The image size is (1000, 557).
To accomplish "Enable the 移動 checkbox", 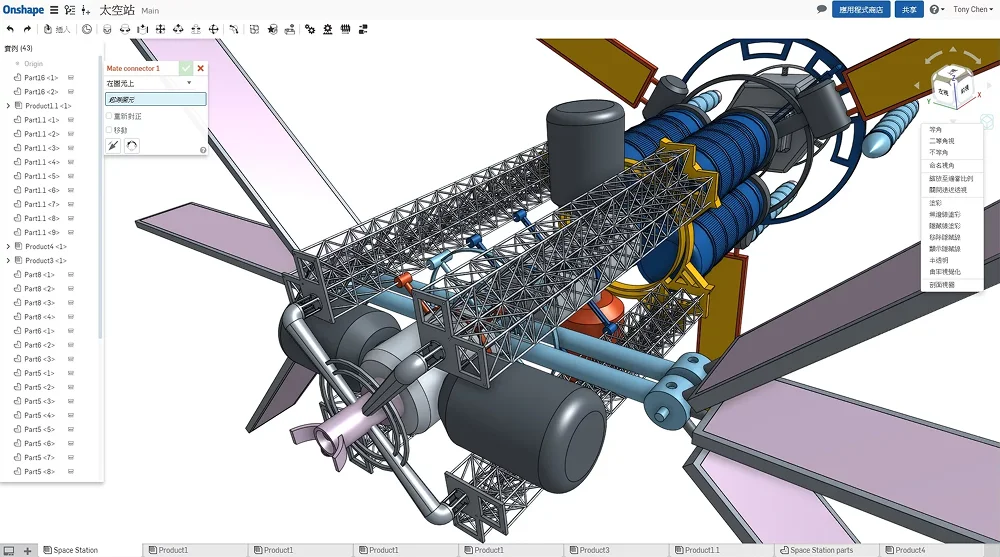I will (x=109, y=130).
